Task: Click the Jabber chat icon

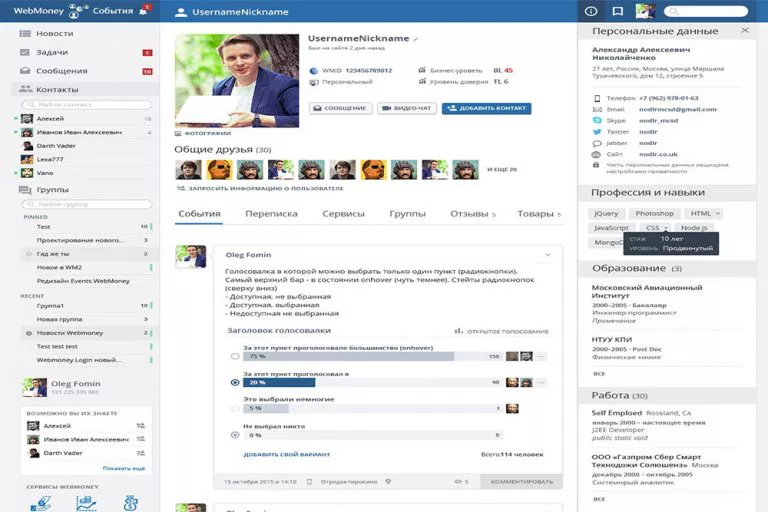Action: click(x=597, y=143)
